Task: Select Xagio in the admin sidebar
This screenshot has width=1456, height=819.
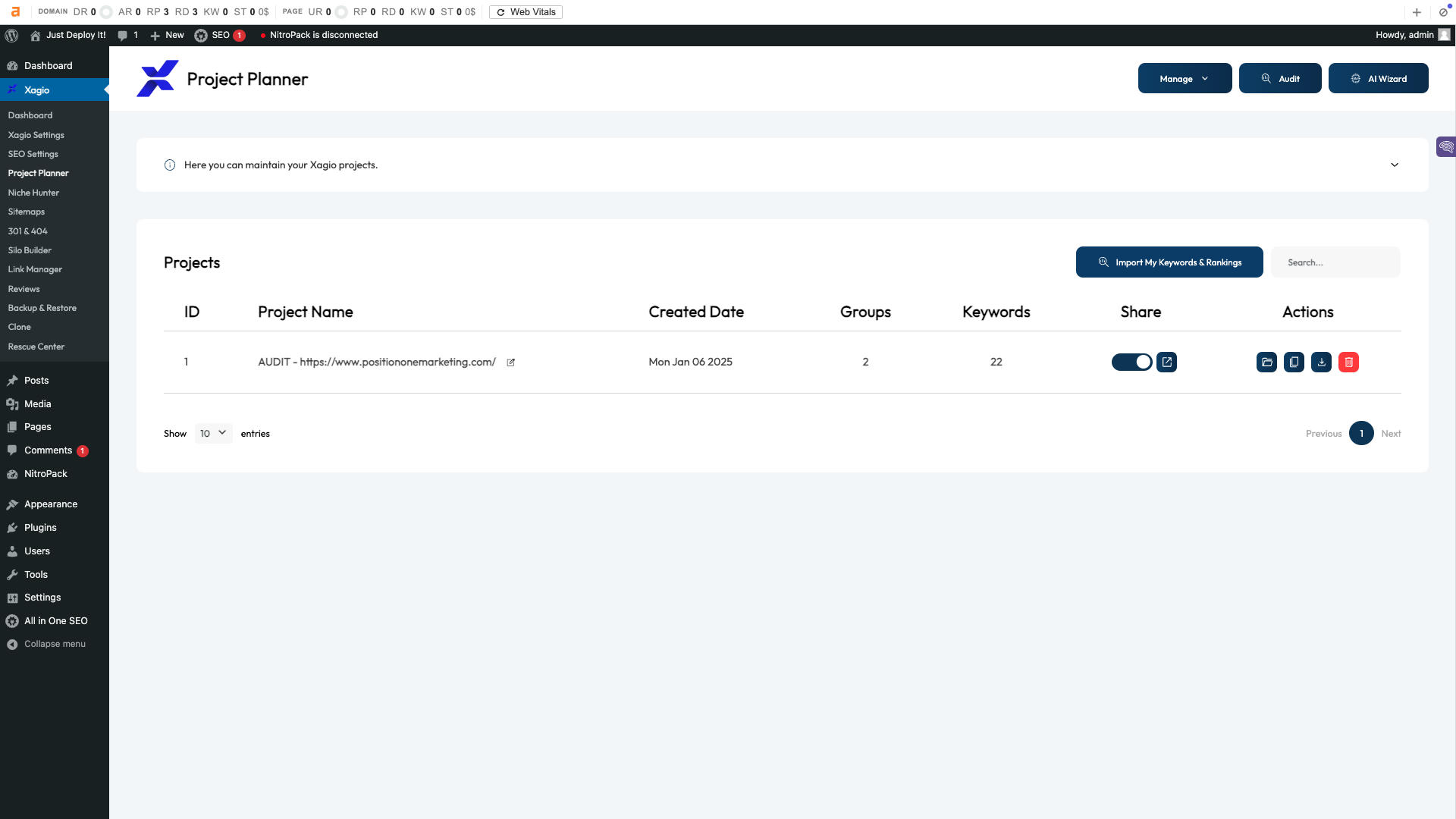Action: [x=55, y=89]
